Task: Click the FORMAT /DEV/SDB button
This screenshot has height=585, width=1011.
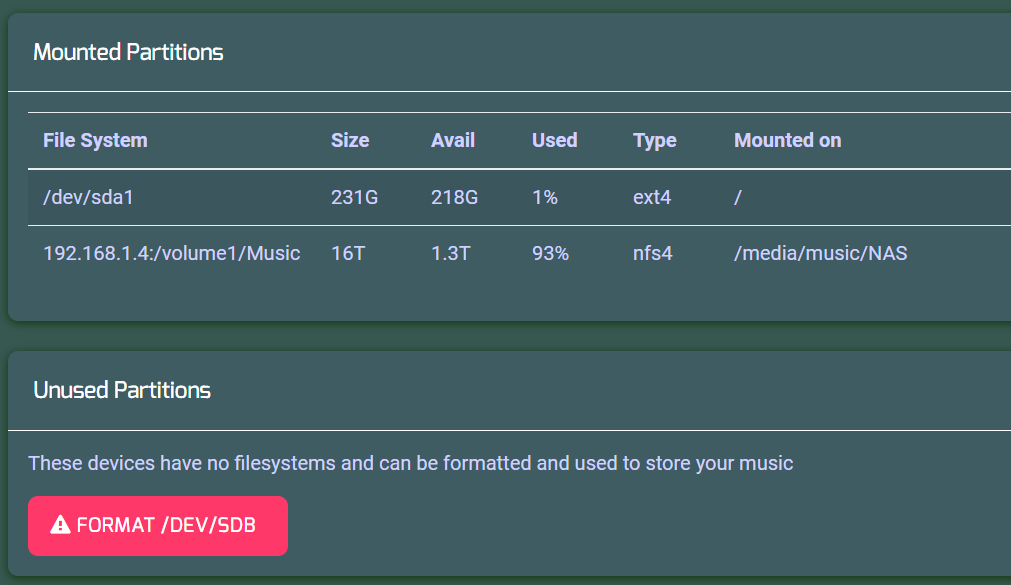Action: [158, 526]
